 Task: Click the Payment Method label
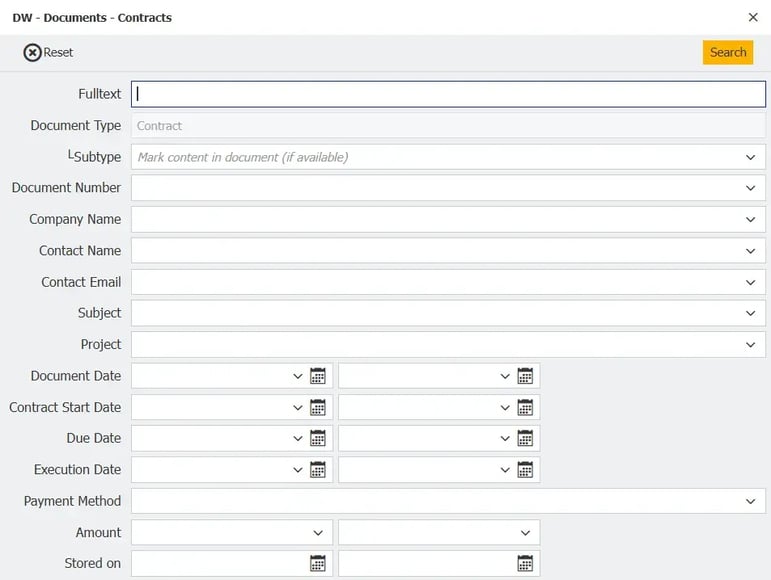pos(72,501)
